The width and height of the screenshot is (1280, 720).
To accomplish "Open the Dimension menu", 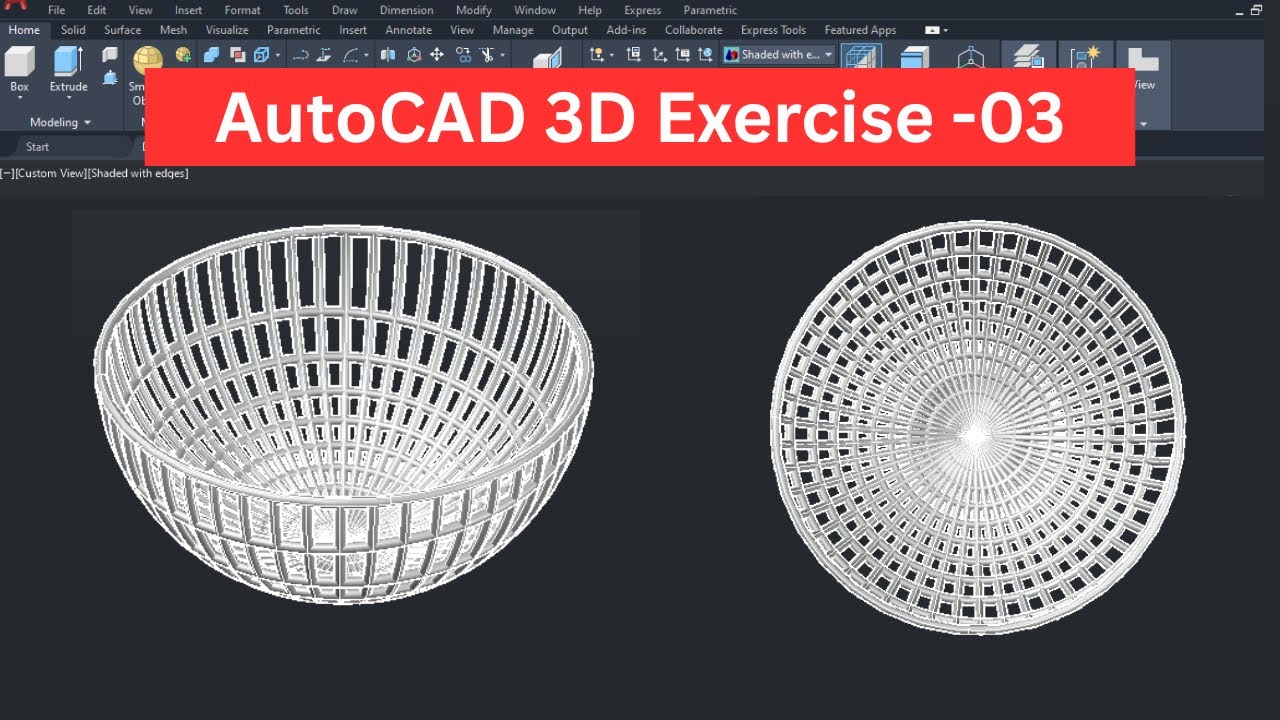I will [x=406, y=10].
